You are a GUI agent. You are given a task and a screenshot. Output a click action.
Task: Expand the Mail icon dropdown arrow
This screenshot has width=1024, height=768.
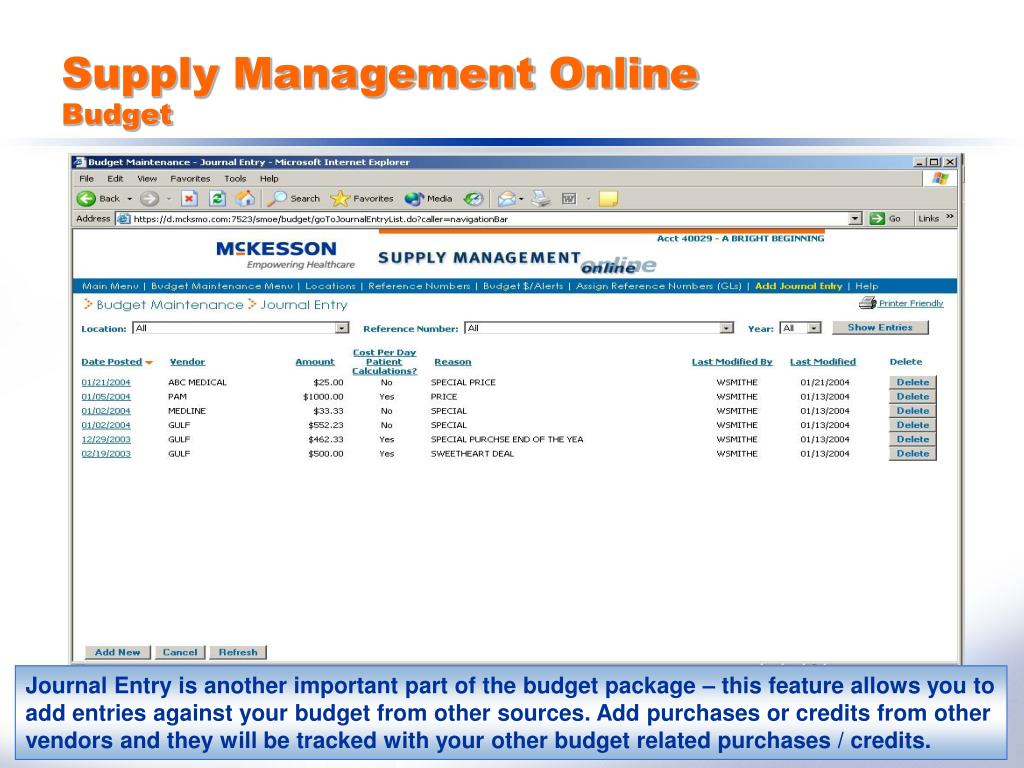click(521, 199)
